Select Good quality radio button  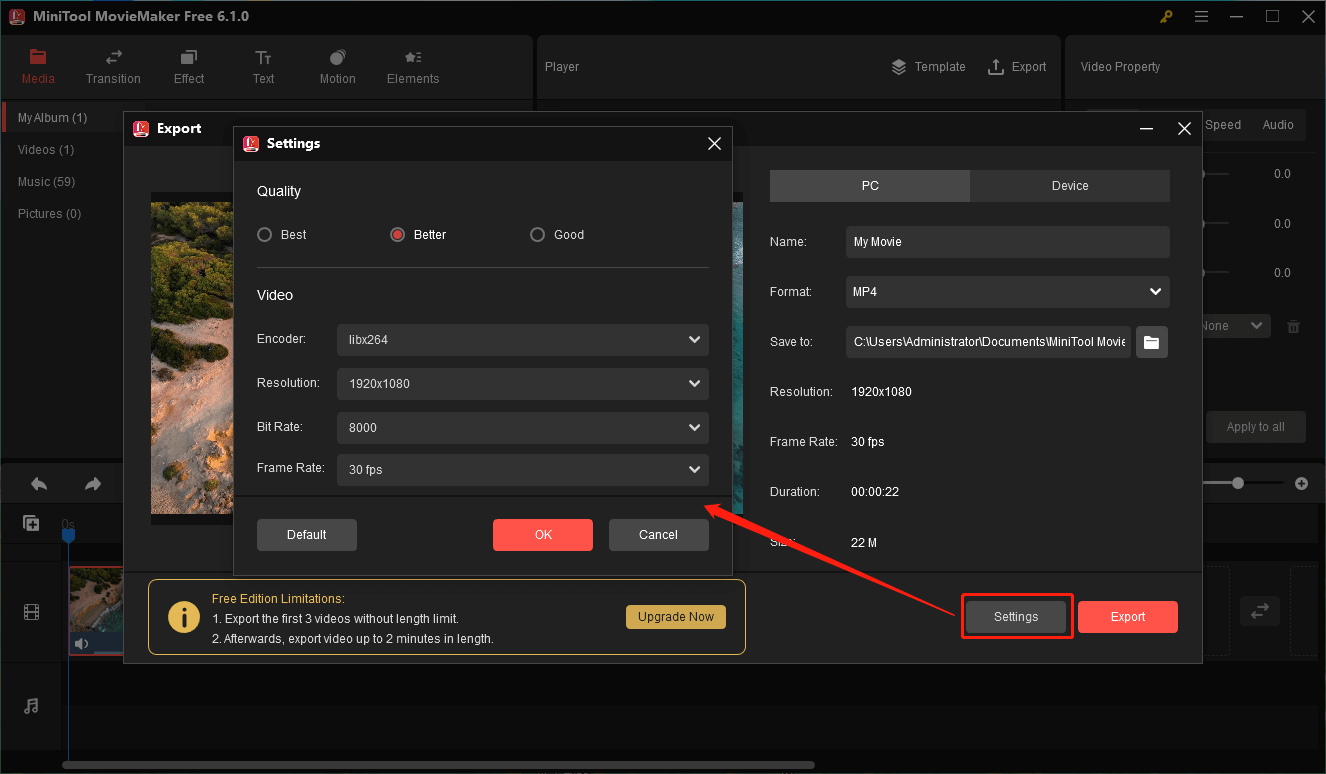(x=537, y=235)
